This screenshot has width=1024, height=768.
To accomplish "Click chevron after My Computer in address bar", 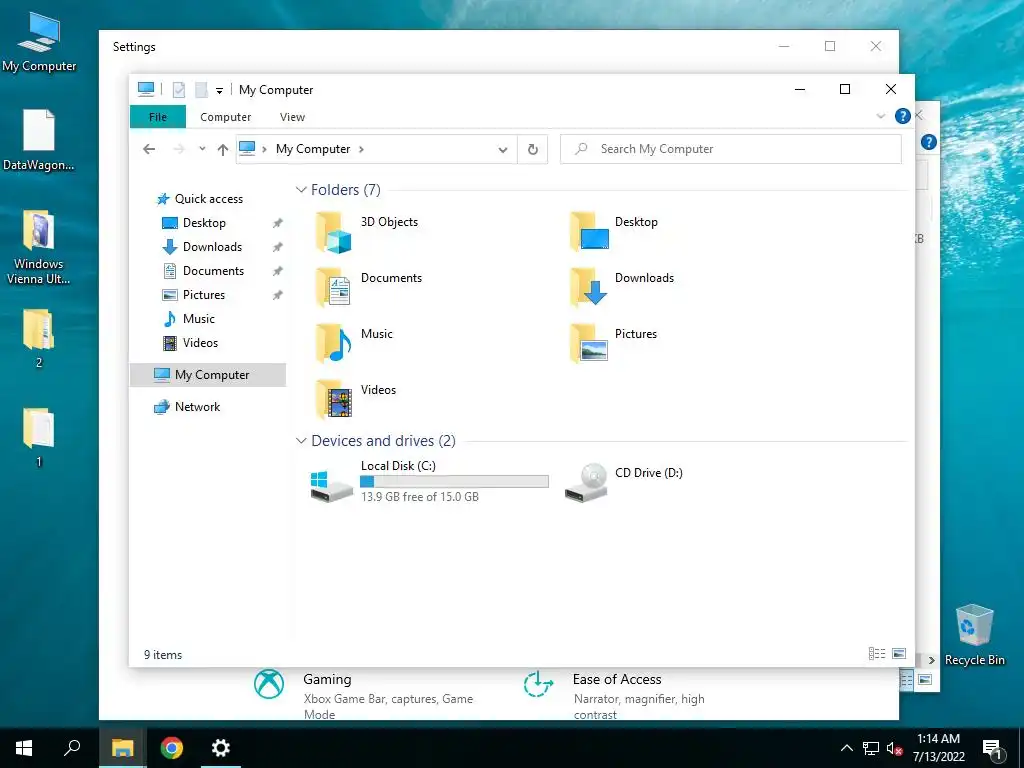I will [361, 150].
